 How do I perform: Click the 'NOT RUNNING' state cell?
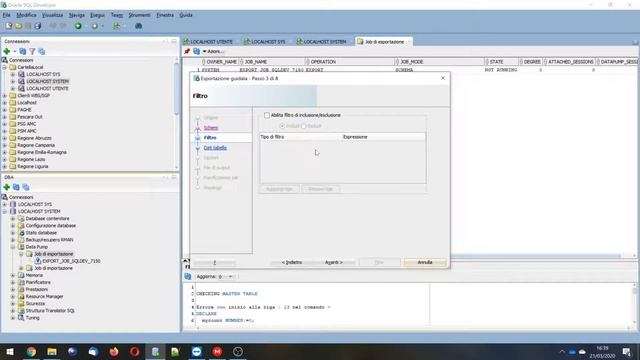pos(501,70)
